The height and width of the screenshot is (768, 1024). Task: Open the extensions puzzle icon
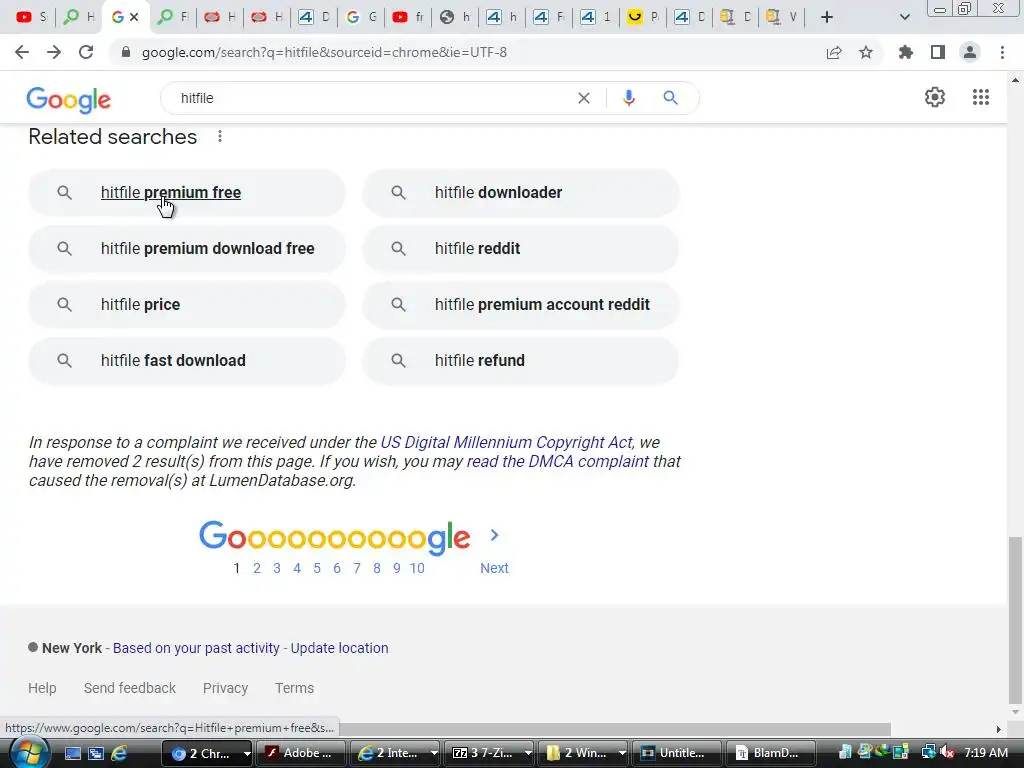906,52
